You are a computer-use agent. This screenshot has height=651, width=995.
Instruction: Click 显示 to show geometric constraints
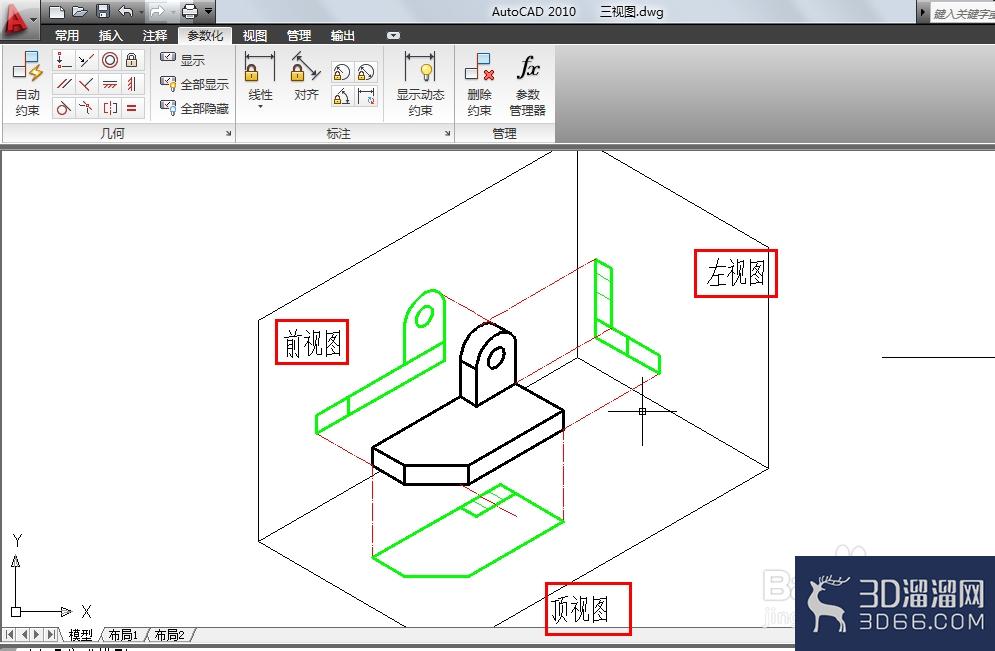(x=183, y=60)
